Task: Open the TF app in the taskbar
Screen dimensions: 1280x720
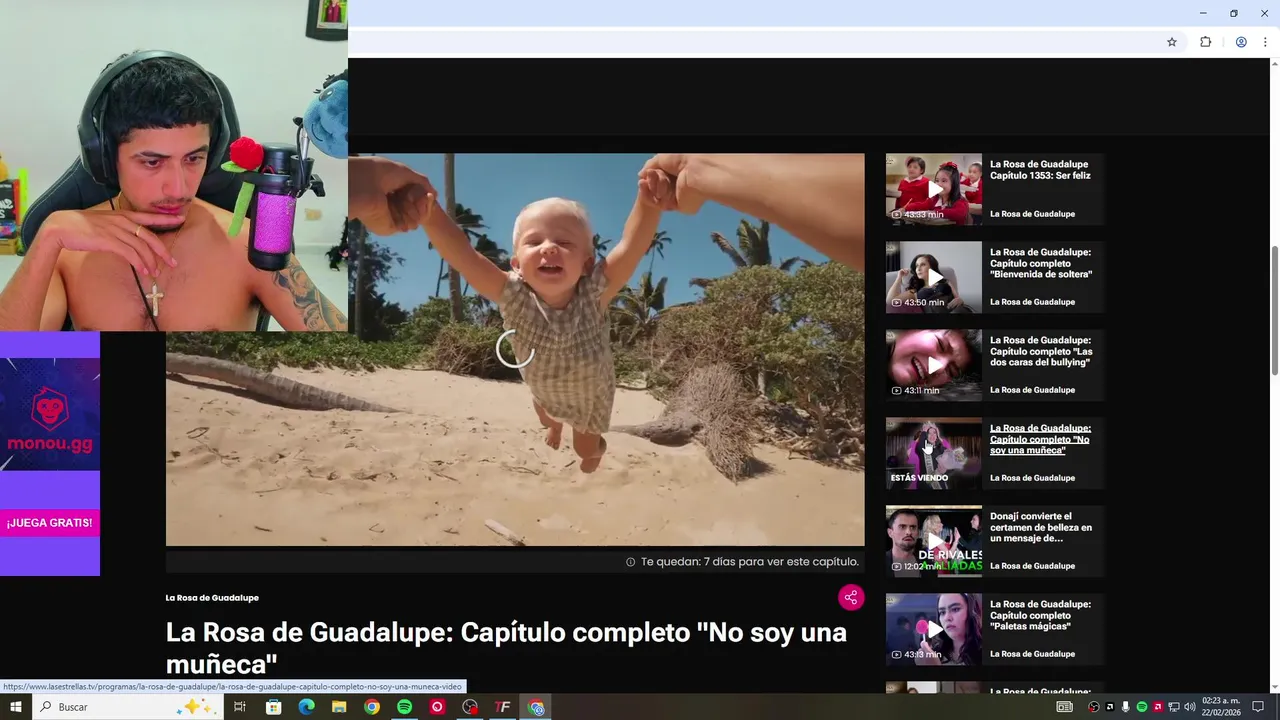Action: (x=503, y=707)
